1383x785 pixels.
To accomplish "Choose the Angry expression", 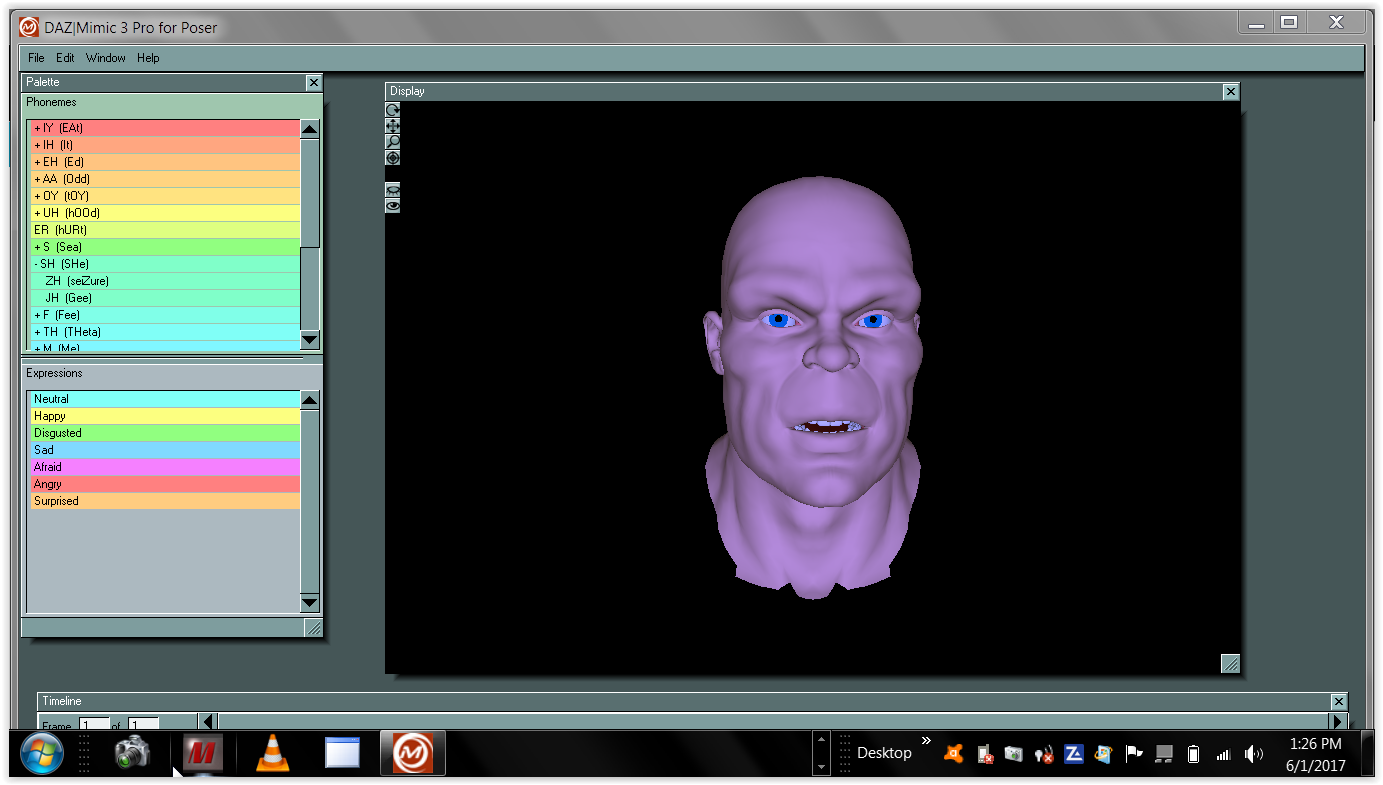I will tap(165, 484).
